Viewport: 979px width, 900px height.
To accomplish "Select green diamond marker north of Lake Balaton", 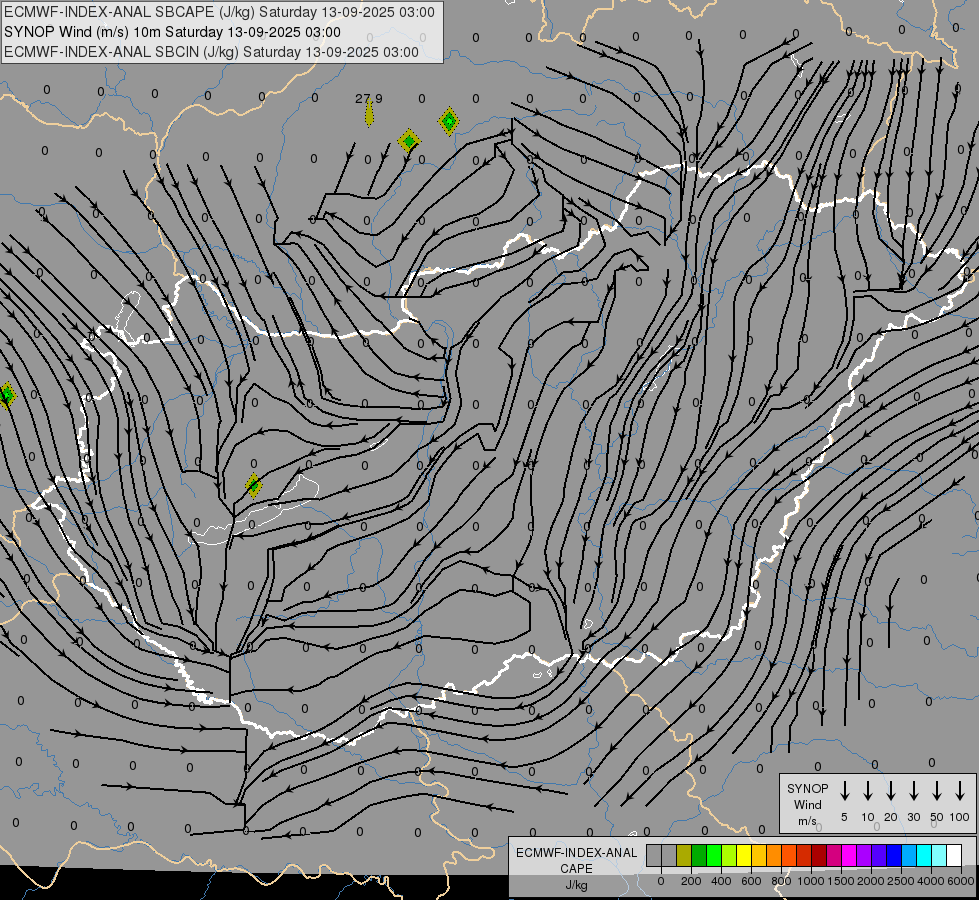I will (x=253, y=485).
